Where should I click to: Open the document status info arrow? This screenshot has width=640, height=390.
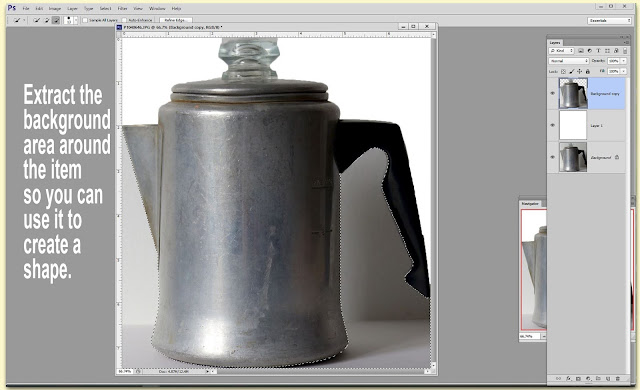(x=207, y=372)
